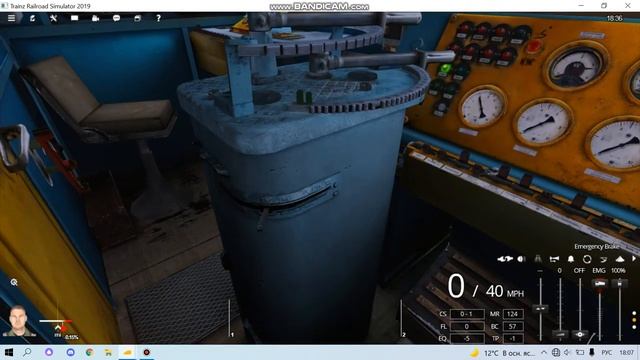
Task: Click the white rectangle message window icon
Action: click(74, 18)
